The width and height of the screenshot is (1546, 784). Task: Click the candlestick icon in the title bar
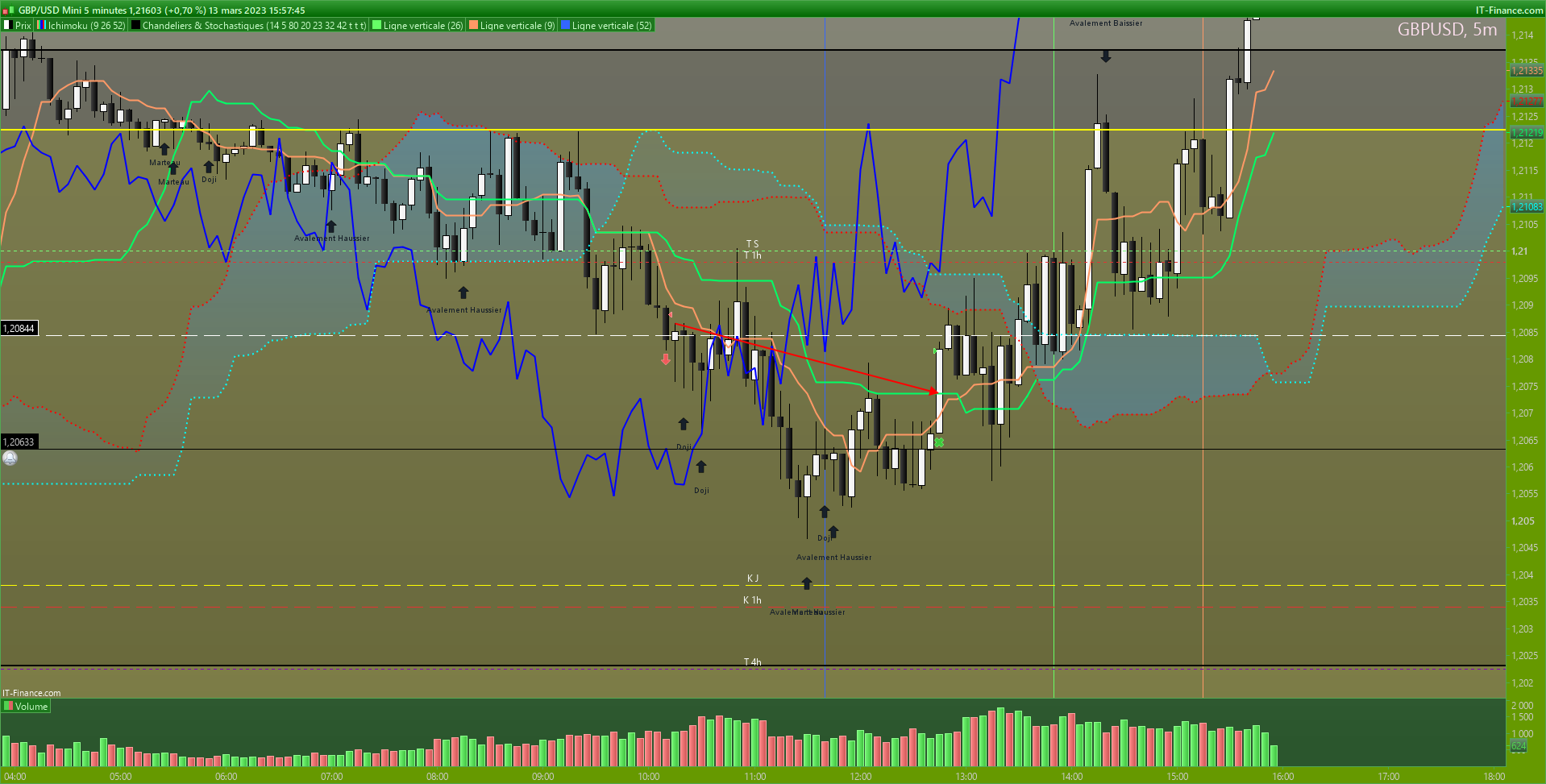click(8, 10)
